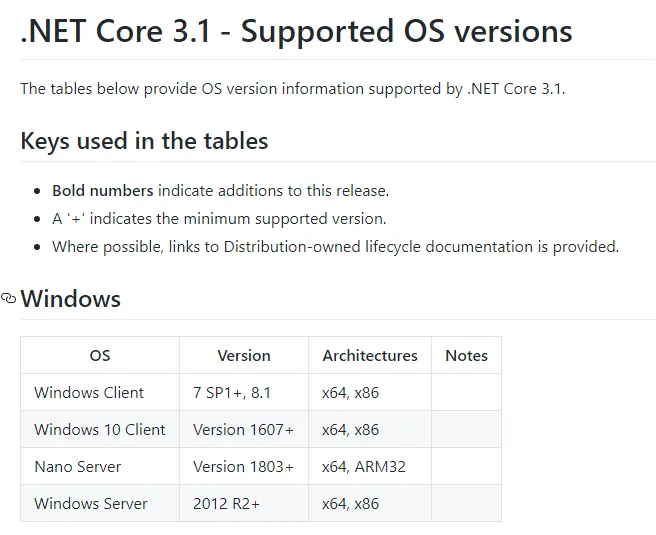Click the 'Windows 10 Client' table cell

coord(100,429)
